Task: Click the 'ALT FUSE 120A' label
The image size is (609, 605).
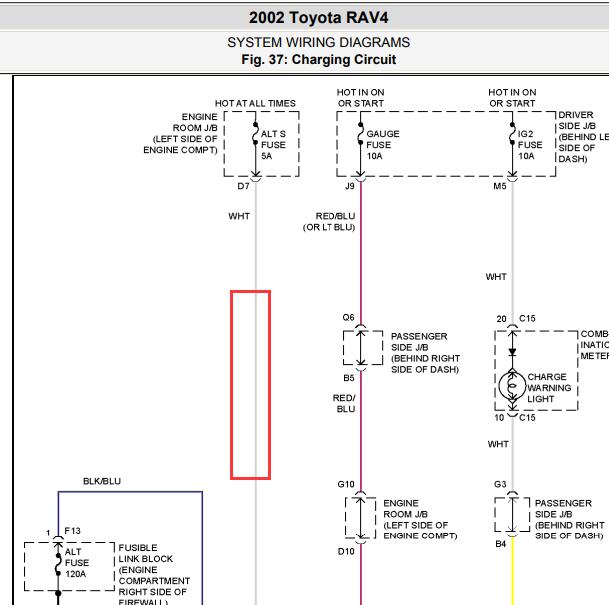Action: 77,563
